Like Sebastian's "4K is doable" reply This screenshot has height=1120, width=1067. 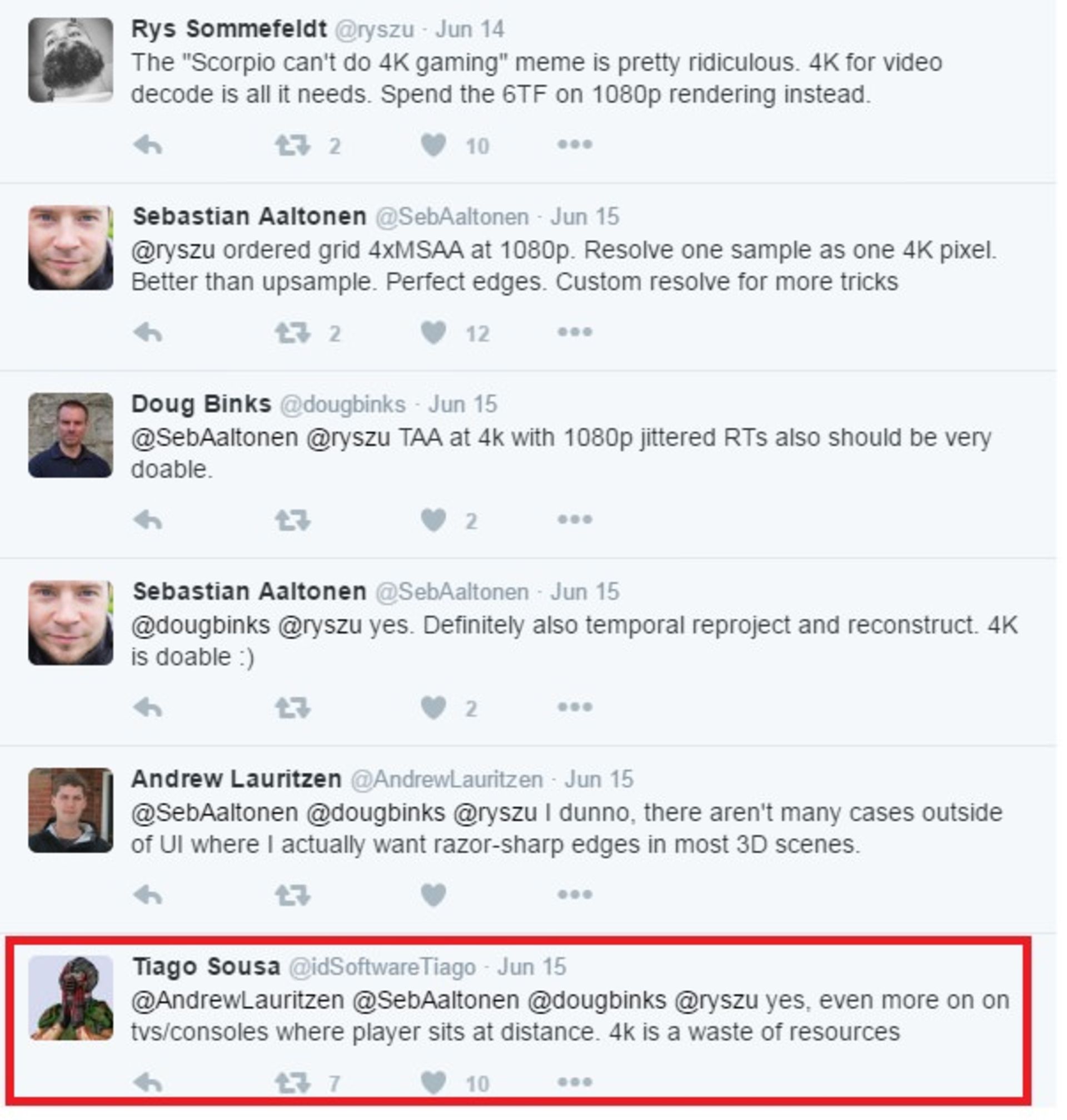[433, 708]
